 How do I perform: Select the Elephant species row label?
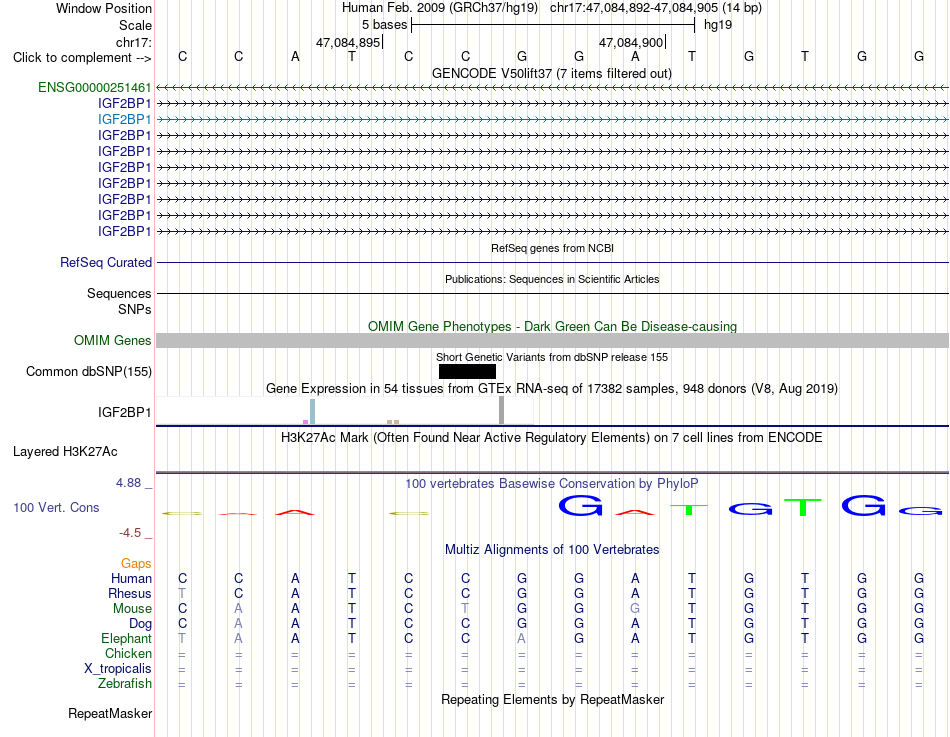(x=127, y=638)
